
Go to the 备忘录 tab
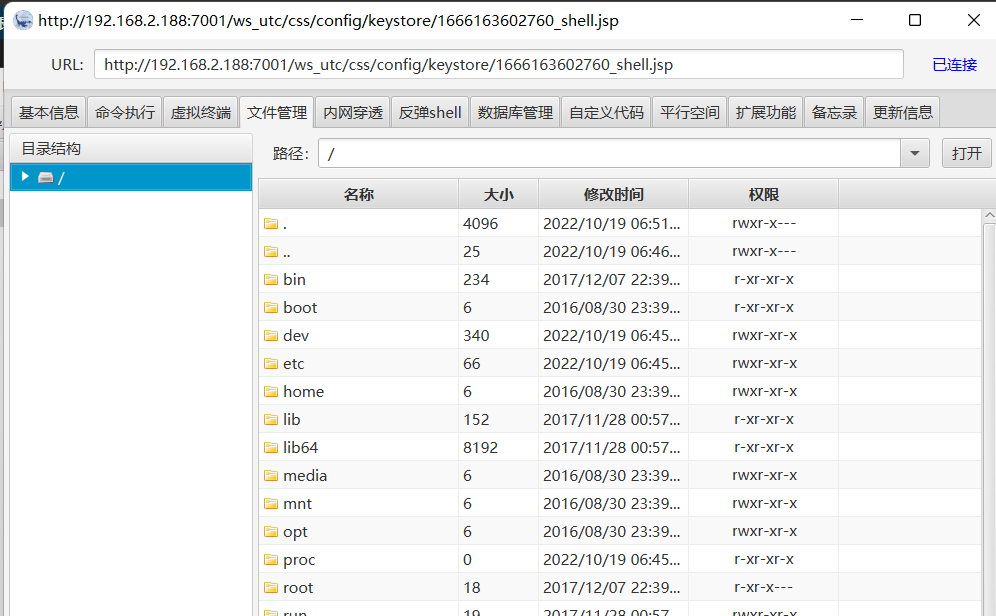834,112
